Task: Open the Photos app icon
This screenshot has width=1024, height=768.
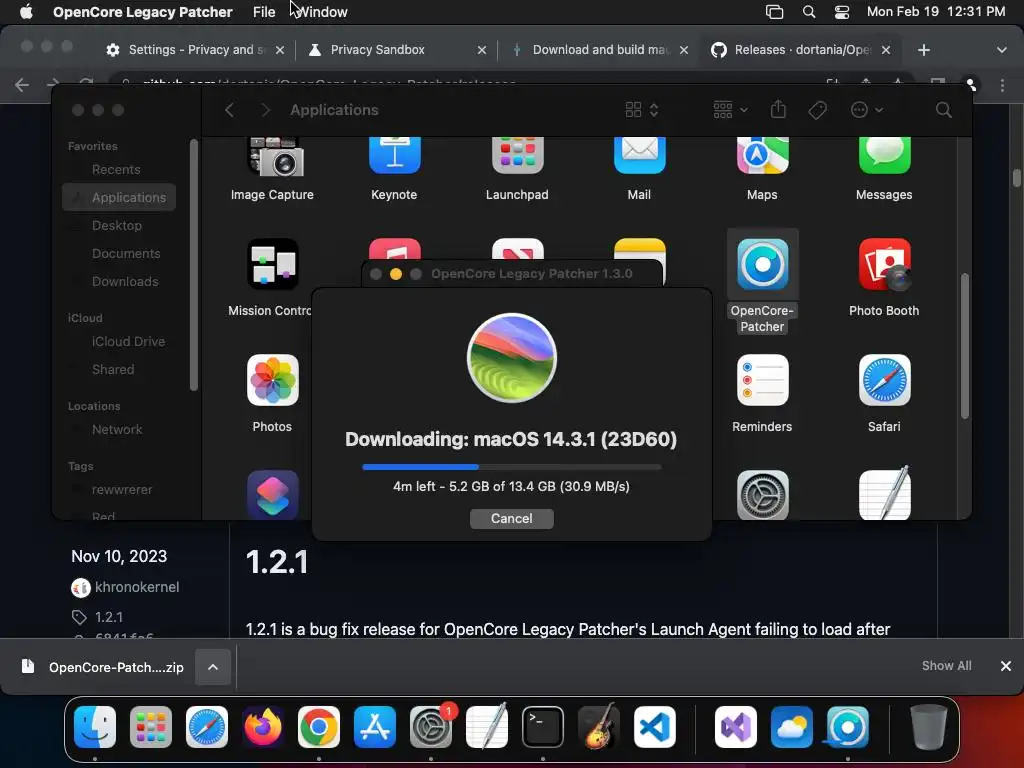Action: pyautogui.click(x=272, y=380)
